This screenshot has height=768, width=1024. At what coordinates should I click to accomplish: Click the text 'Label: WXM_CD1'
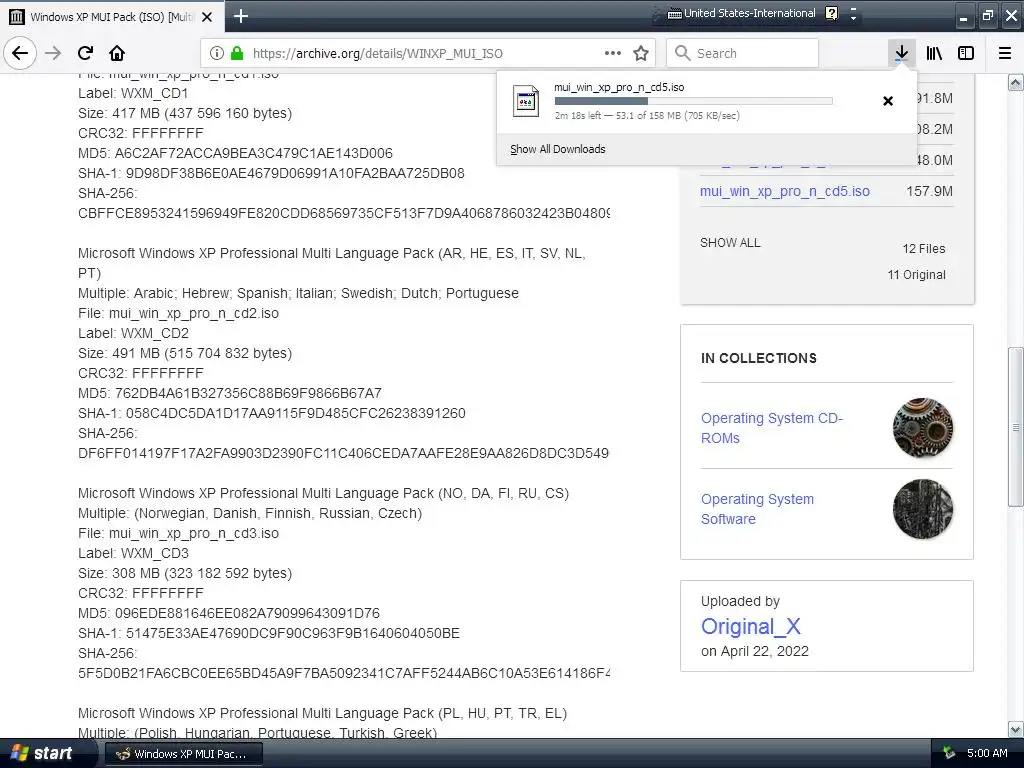(133, 93)
